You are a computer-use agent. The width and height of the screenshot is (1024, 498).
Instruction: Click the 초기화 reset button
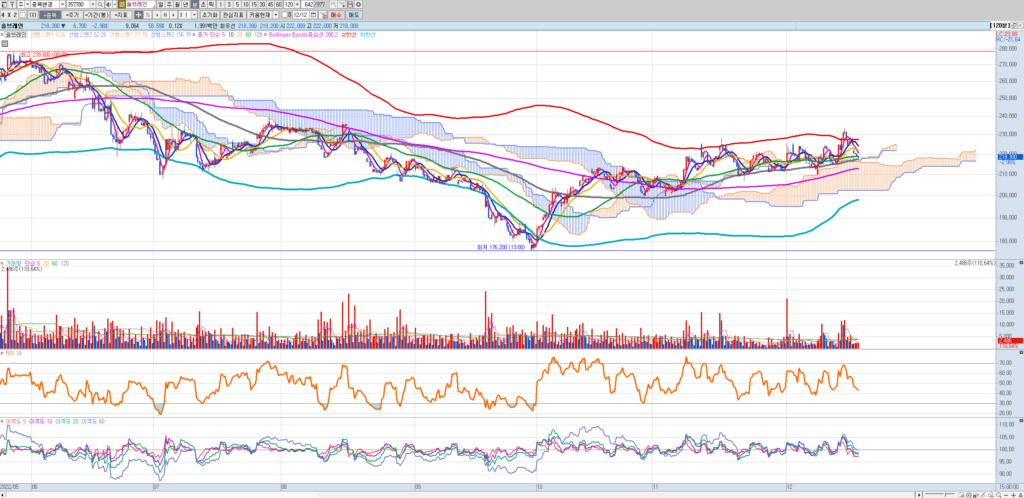click(x=207, y=16)
